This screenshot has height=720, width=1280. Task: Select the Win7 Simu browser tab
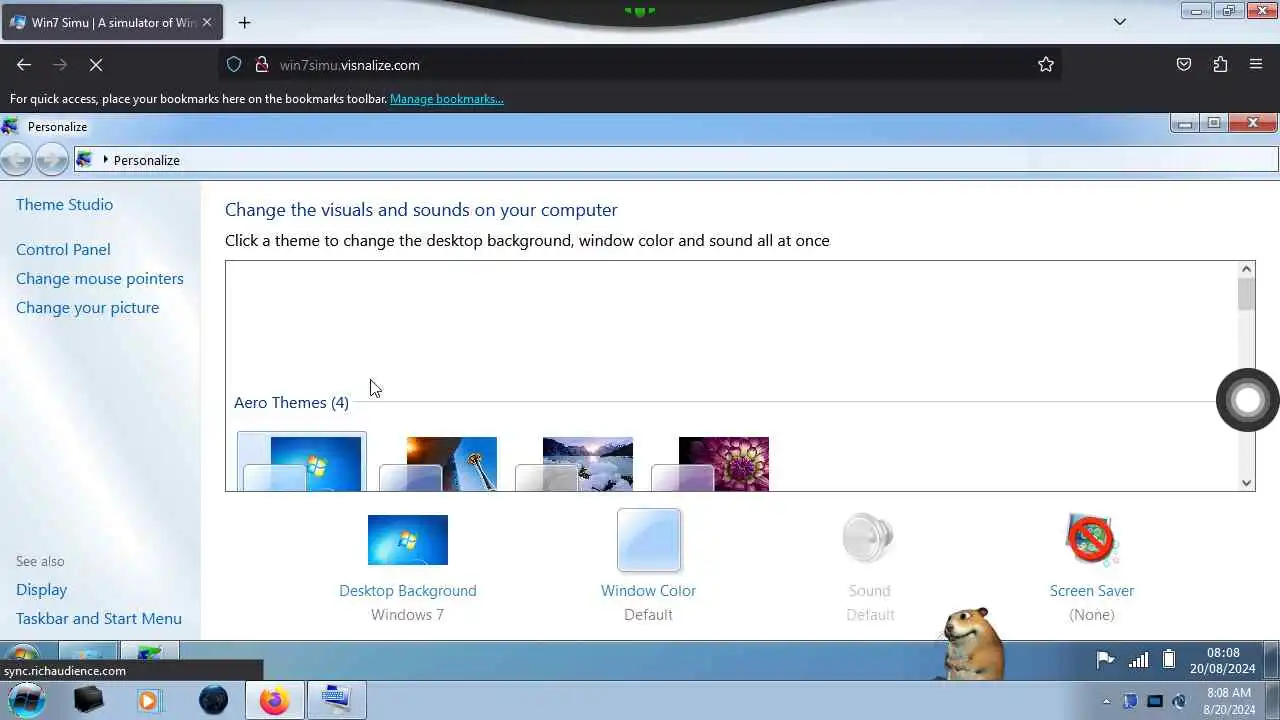(111, 22)
